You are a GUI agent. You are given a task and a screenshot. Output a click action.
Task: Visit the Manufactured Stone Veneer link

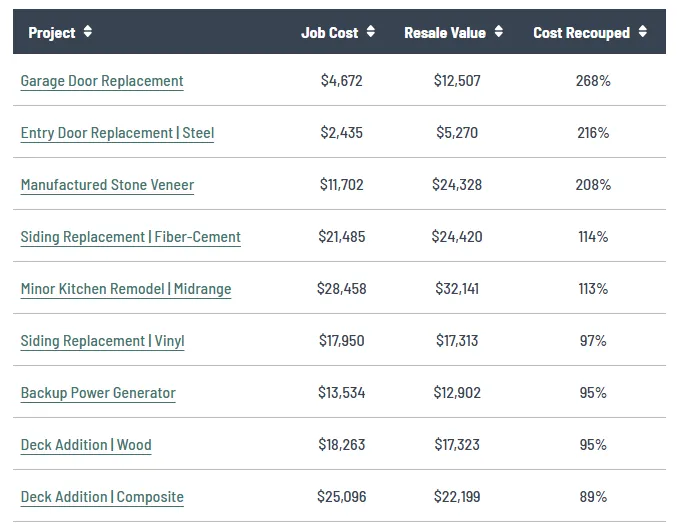click(107, 185)
